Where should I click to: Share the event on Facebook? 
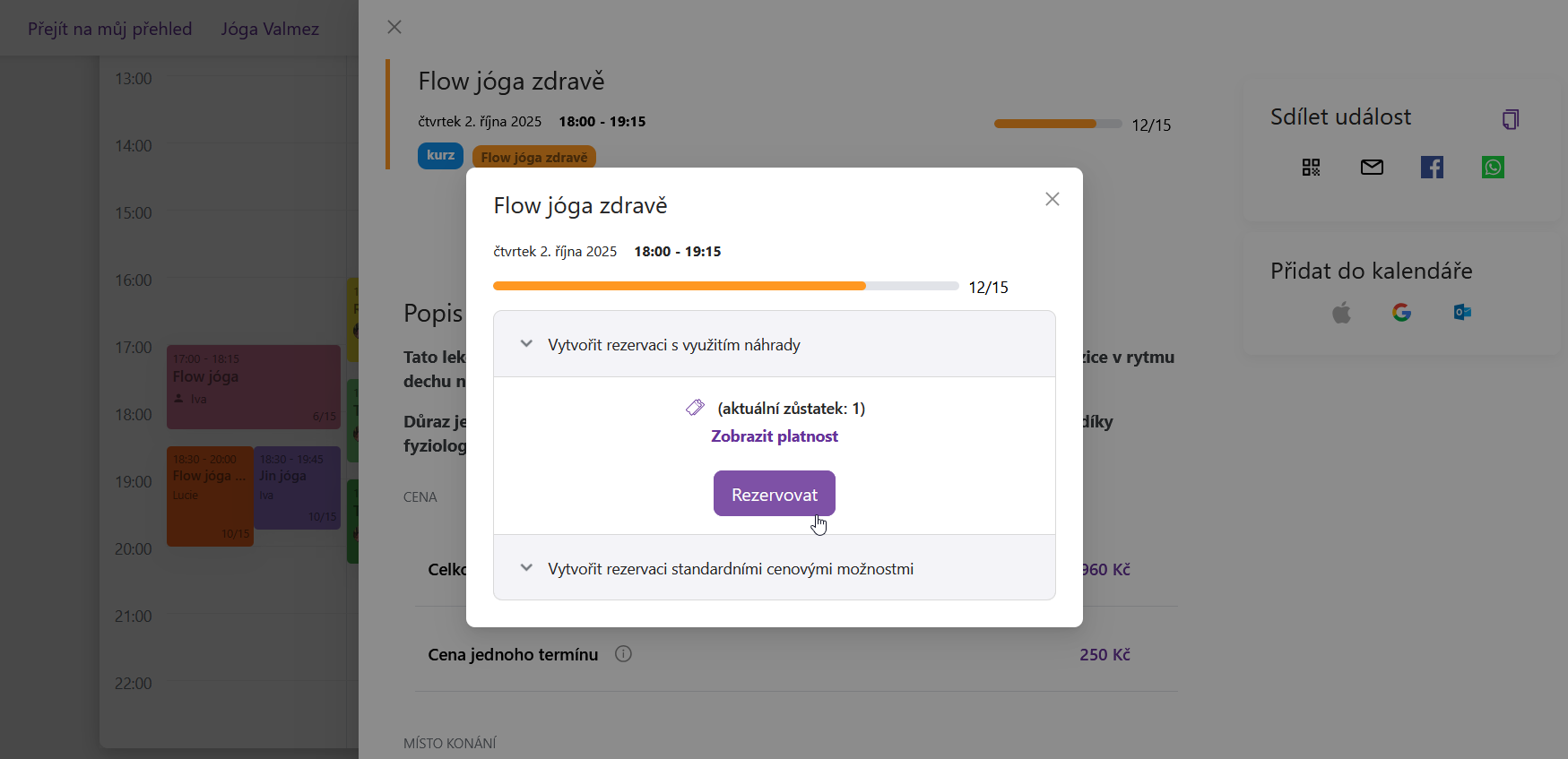1432,168
